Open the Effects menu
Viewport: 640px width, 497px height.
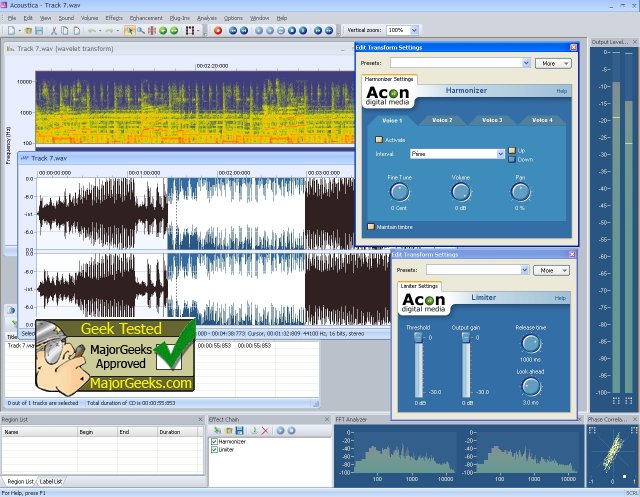pos(114,18)
